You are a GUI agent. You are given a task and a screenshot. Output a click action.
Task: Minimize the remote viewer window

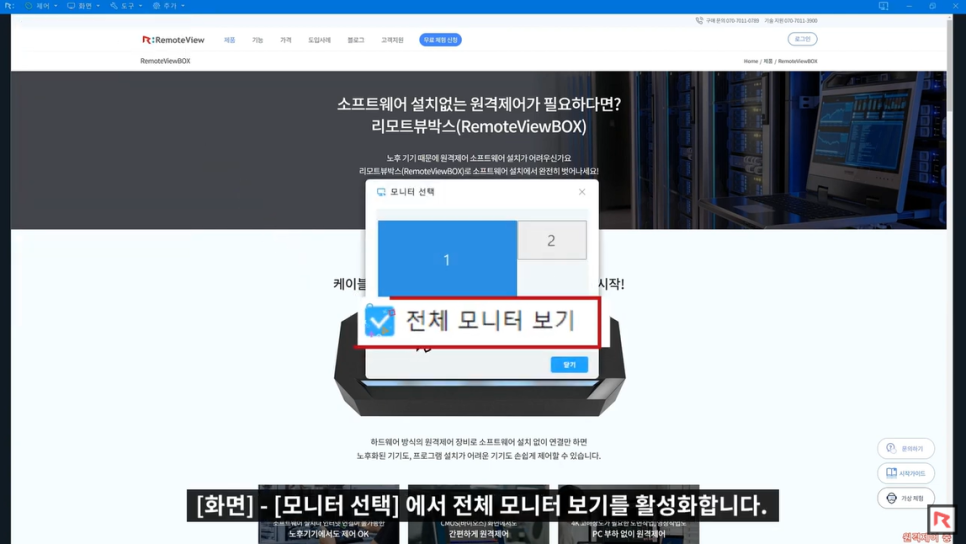909,6
